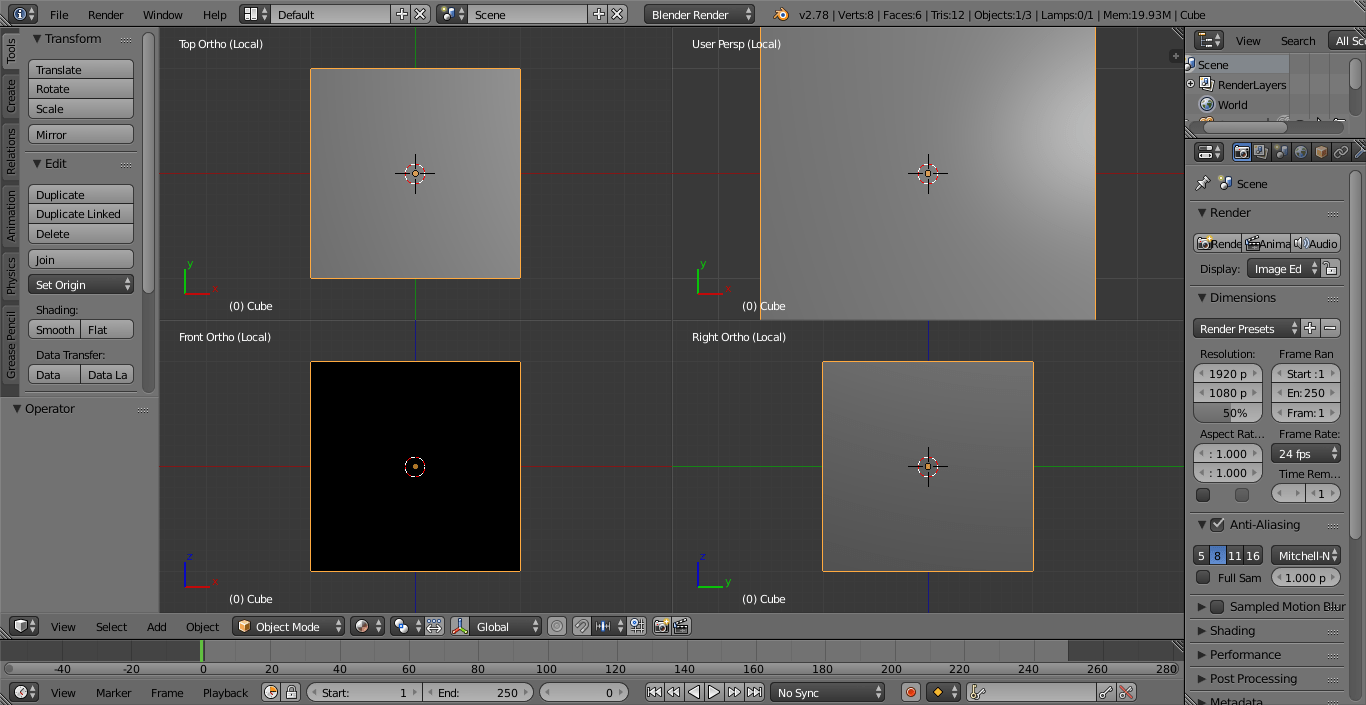Open the World properties tab icon
The width and height of the screenshot is (1366, 705).
pyautogui.click(x=1301, y=151)
